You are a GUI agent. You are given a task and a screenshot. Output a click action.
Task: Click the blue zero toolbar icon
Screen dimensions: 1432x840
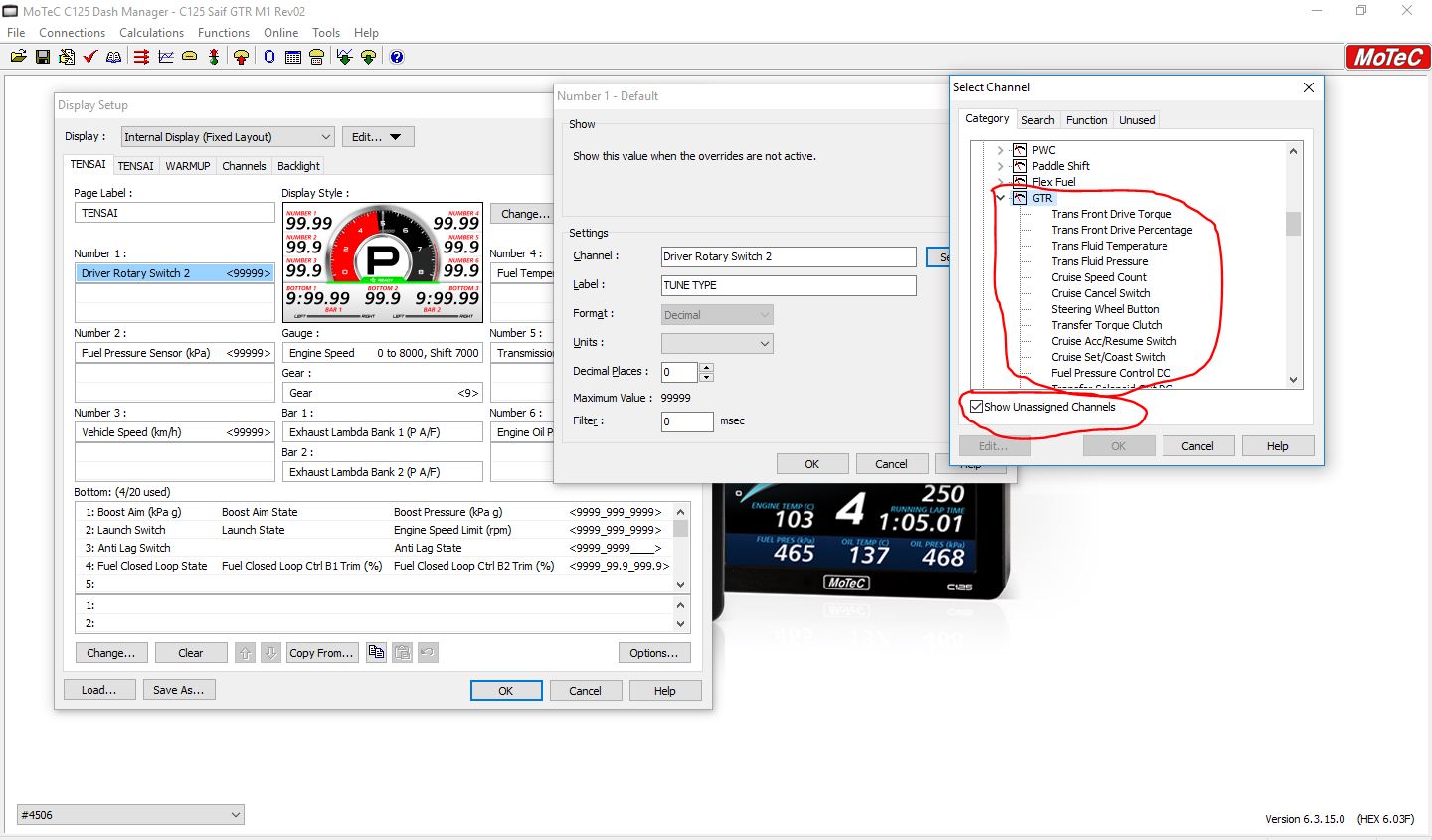click(x=269, y=57)
